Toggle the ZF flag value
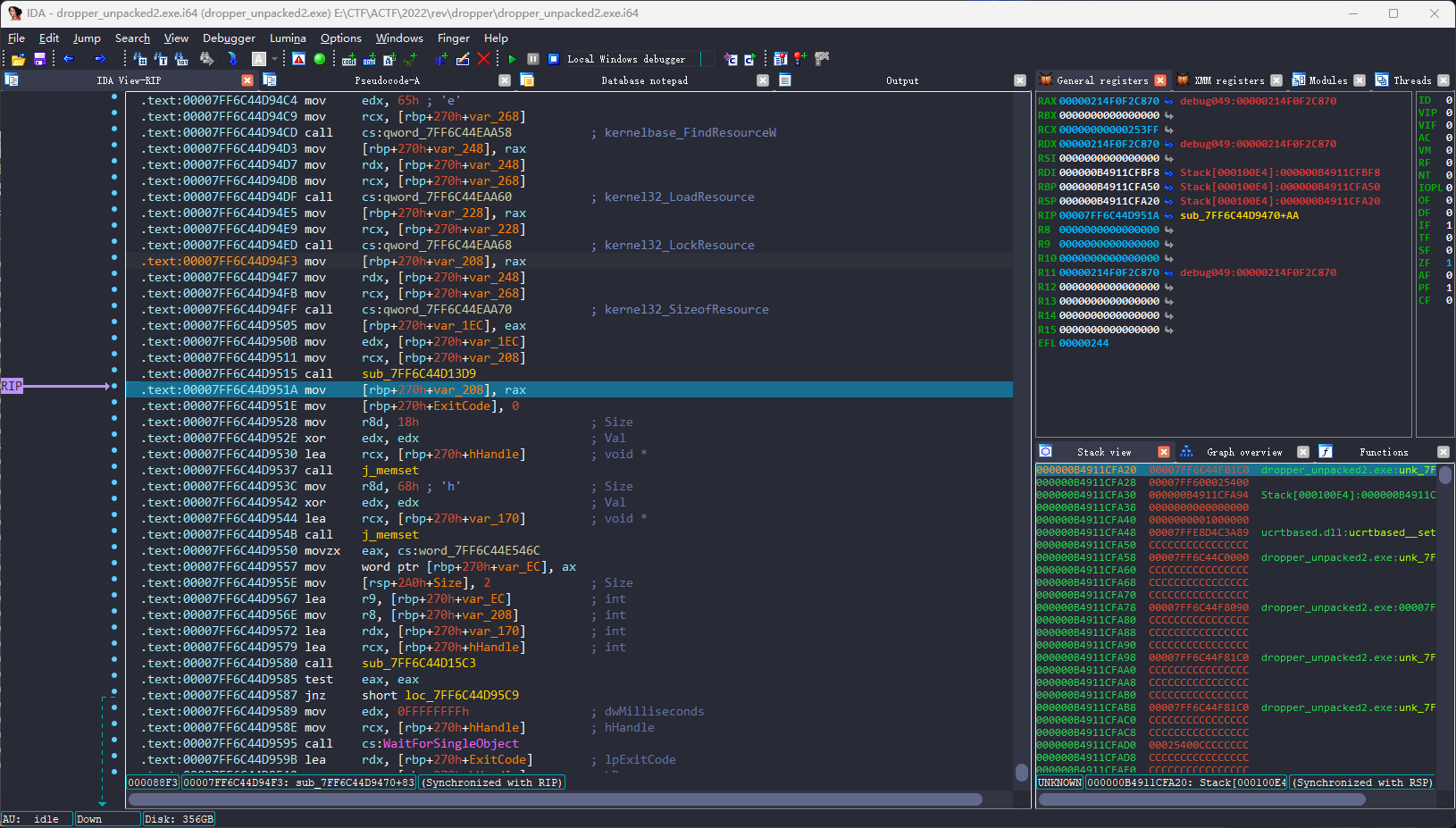Image resolution: width=1456 pixels, height=828 pixels. pyautogui.click(x=1448, y=263)
